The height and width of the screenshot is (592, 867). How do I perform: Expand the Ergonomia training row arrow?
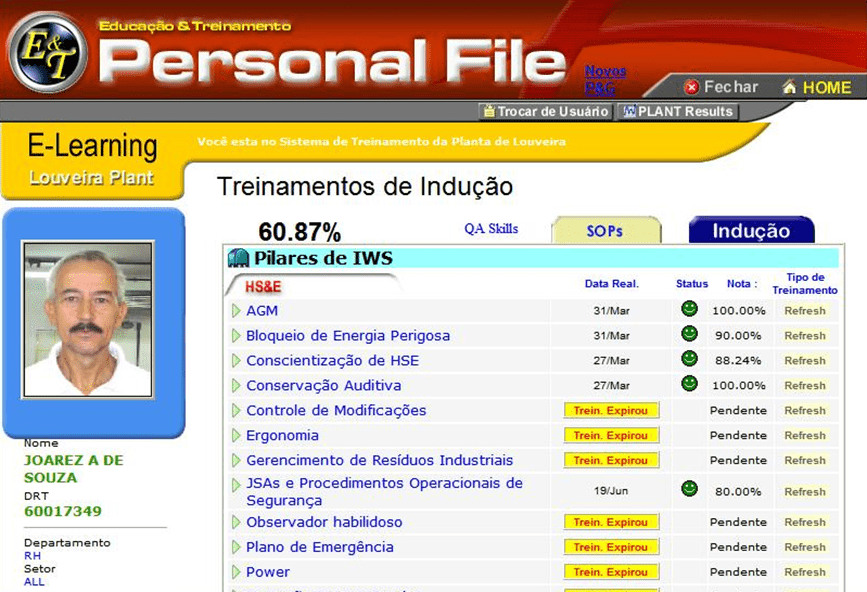pyautogui.click(x=236, y=436)
